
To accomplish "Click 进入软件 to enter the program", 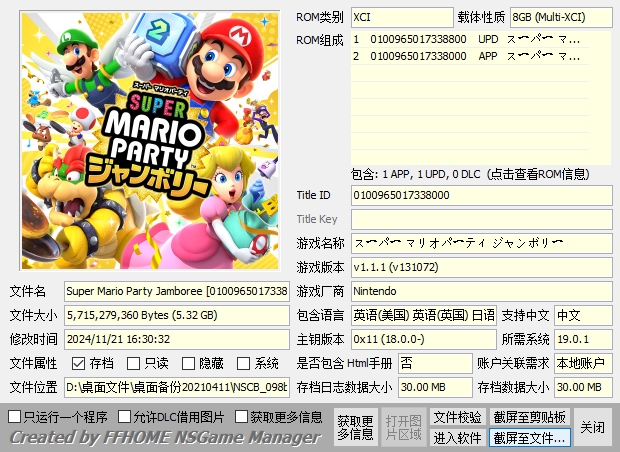I will pos(457,437).
